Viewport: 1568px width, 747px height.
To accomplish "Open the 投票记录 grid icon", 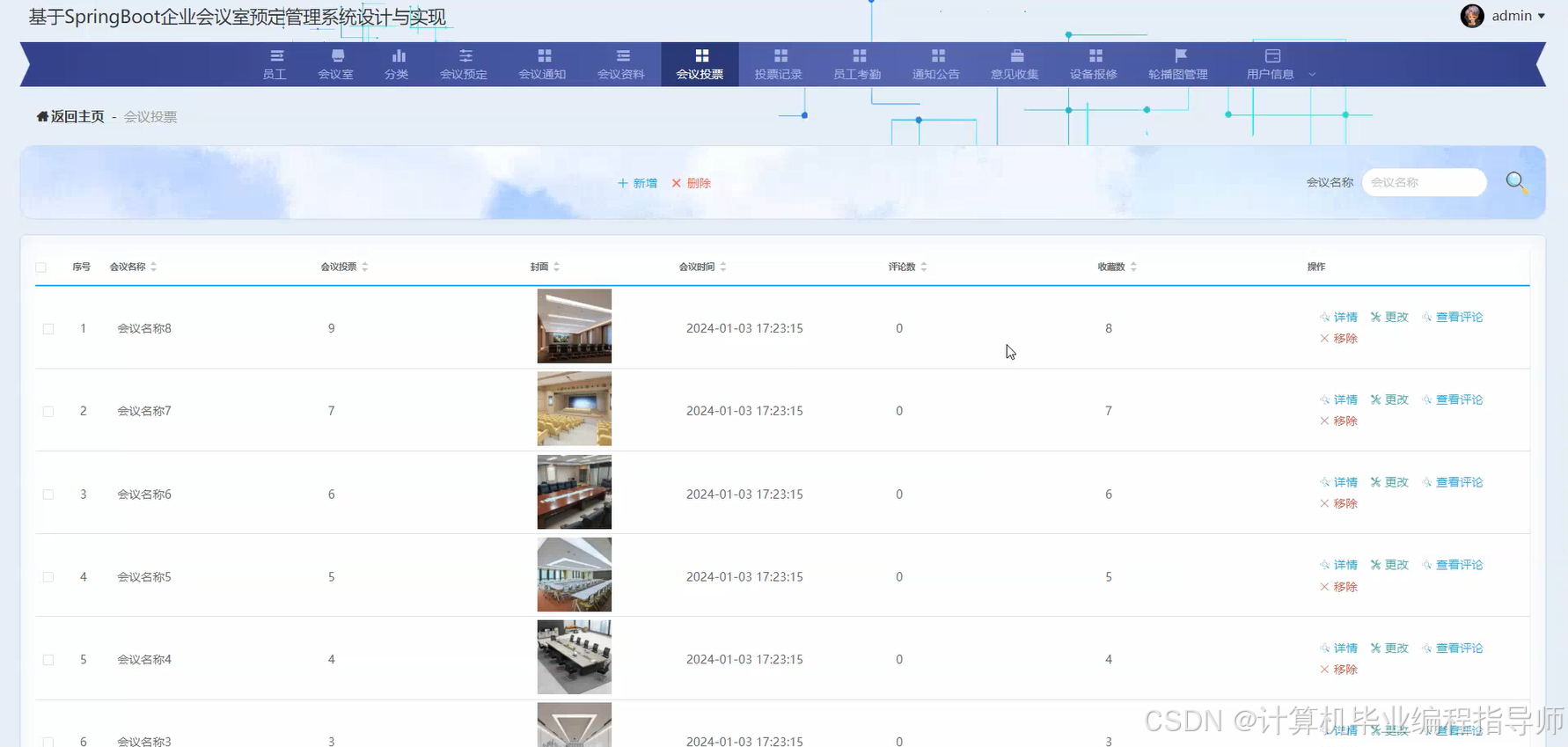I will (x=780, y=55).
